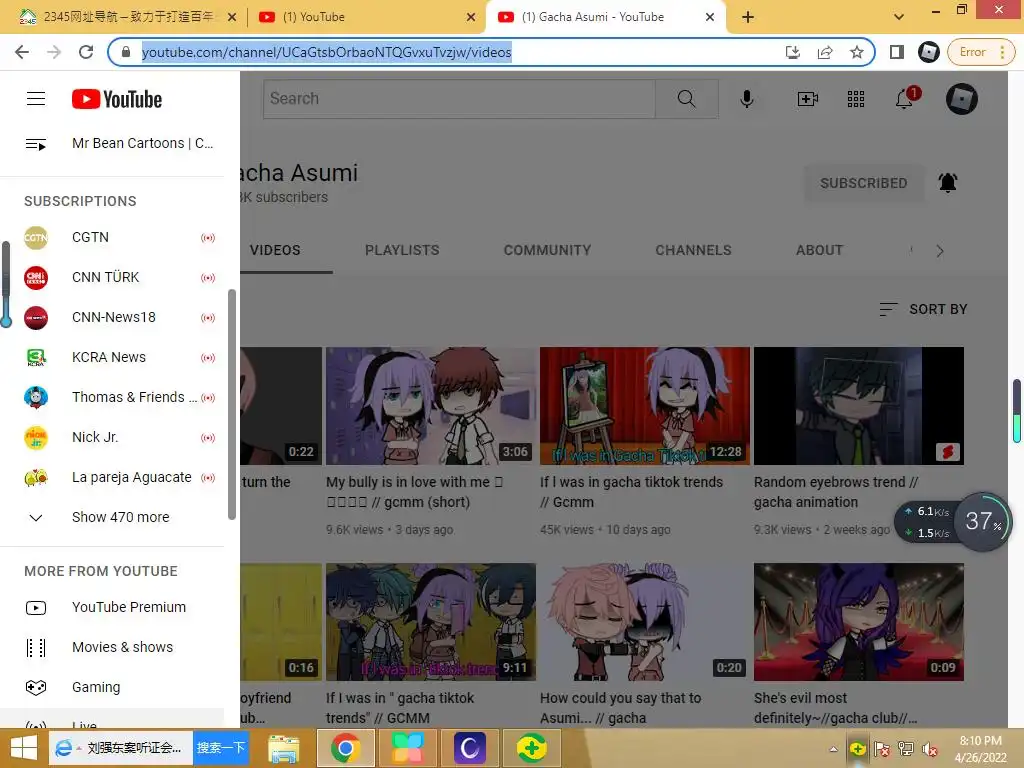
Task: Click the sidebar vertical scrollbar
Action: point(231,405)
